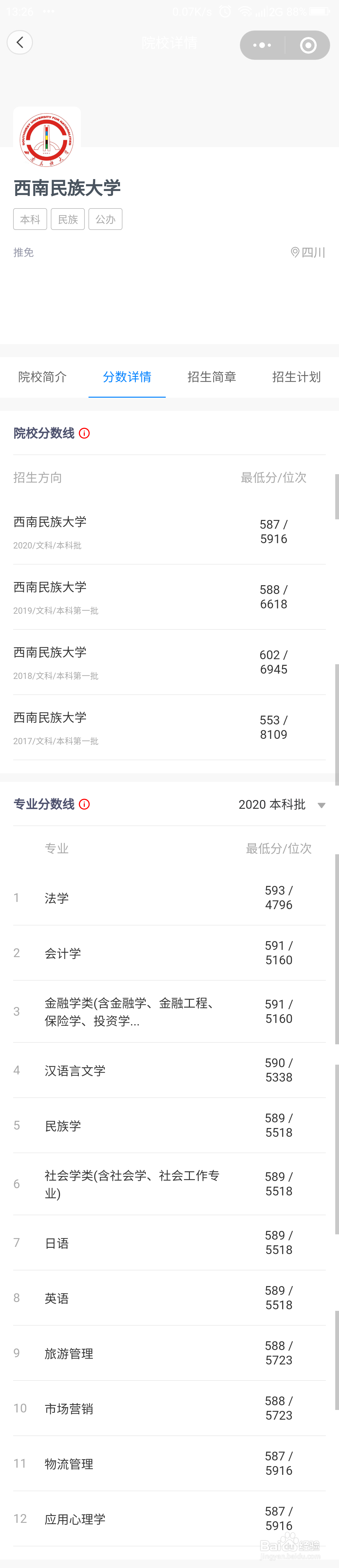Select the 2019 文科 本科第一批 score row
339x1568 pixels.
coord(169,596)
